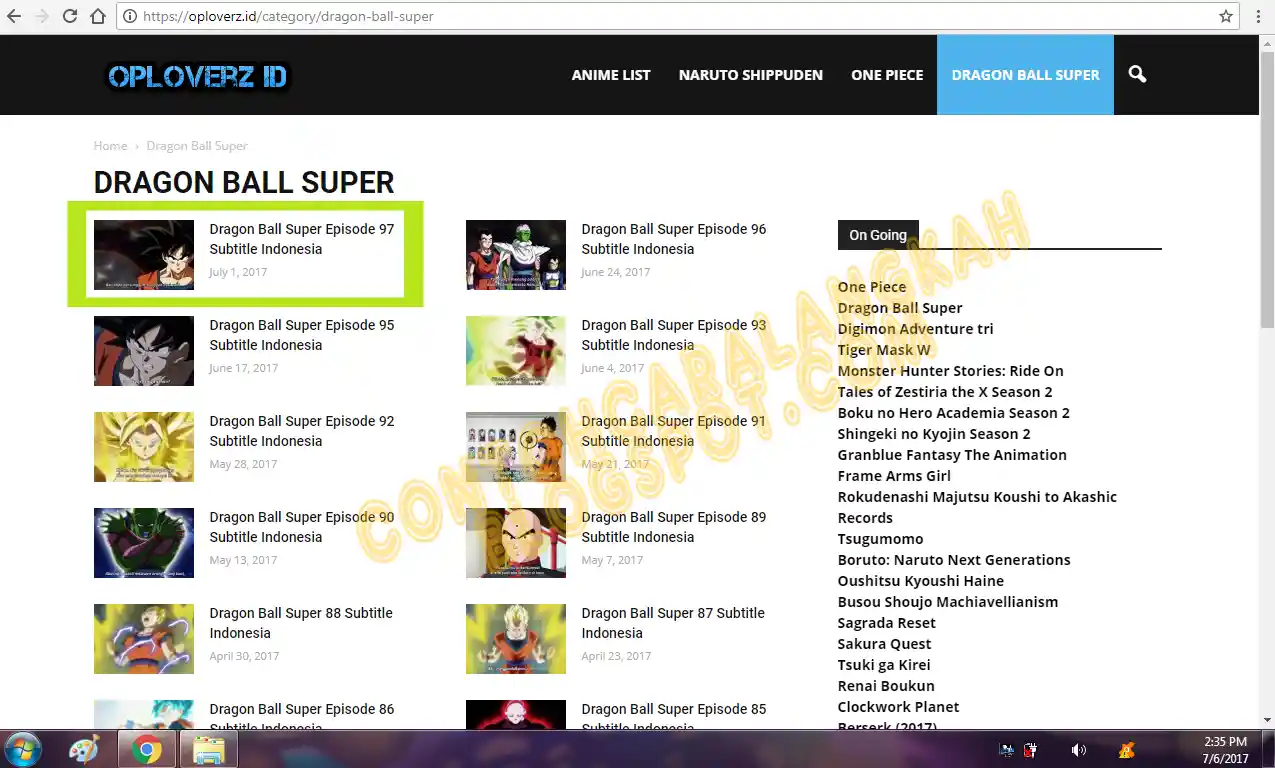
Task: Open Monster Hunter Stories: Ride On link
Action: [x=951, y=371]
